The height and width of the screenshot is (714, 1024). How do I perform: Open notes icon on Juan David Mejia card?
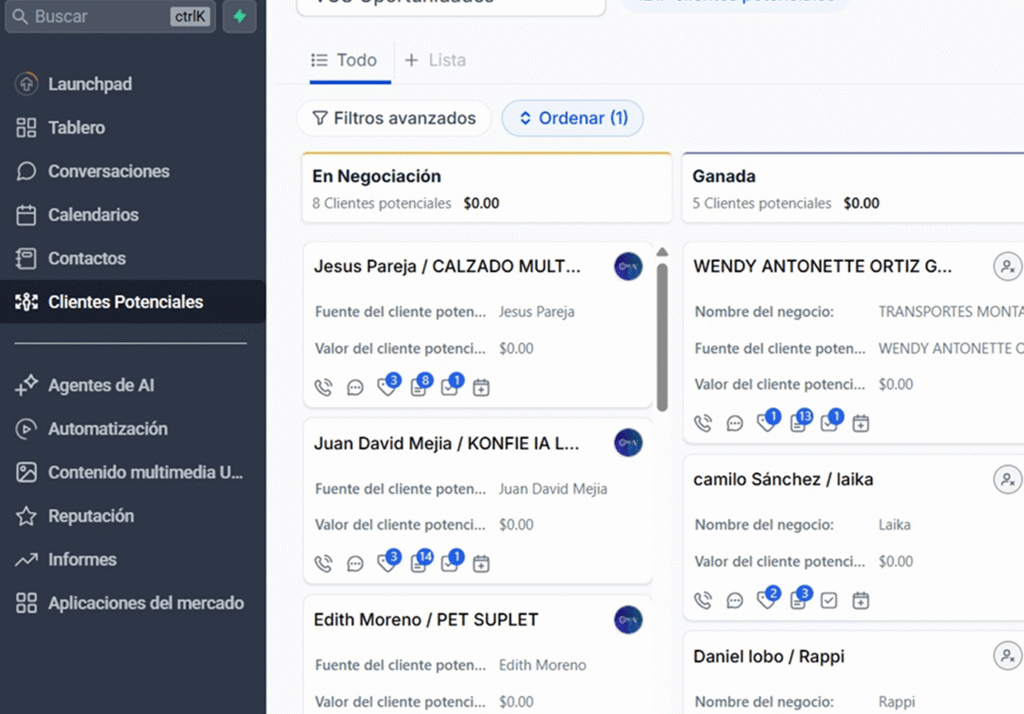[x=418, y=564]
